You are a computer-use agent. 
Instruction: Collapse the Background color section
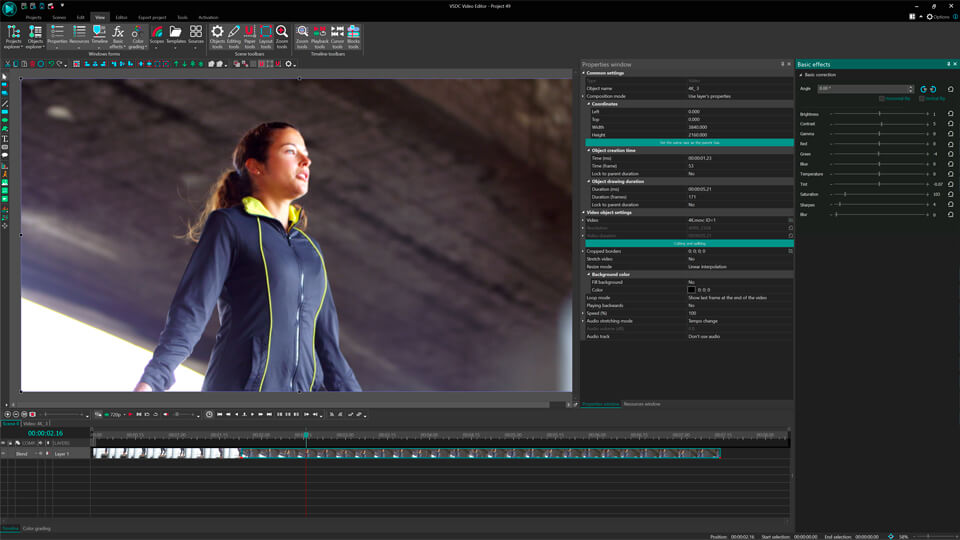589,274
